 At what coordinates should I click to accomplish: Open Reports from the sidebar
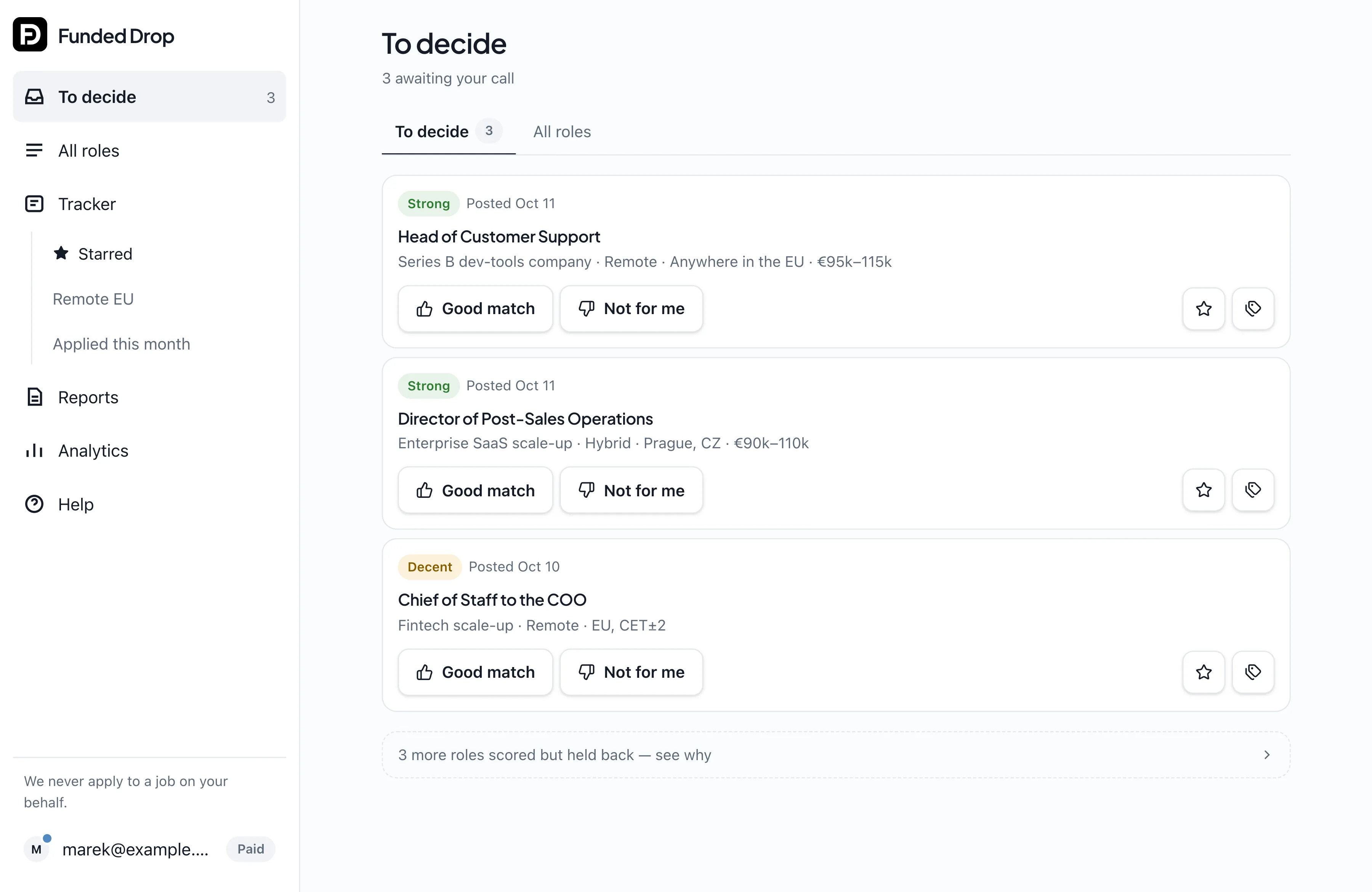[149, 397]
